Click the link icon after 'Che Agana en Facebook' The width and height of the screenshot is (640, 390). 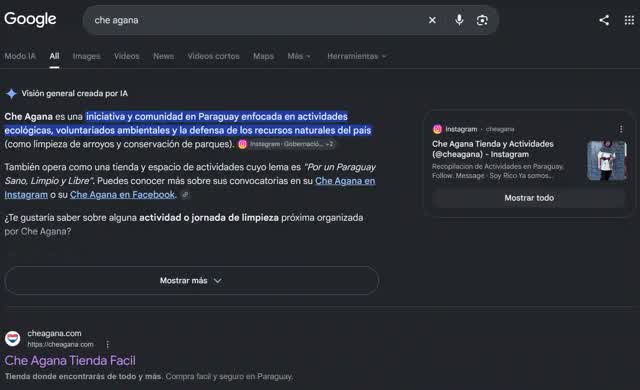click(x=185, y=195)
